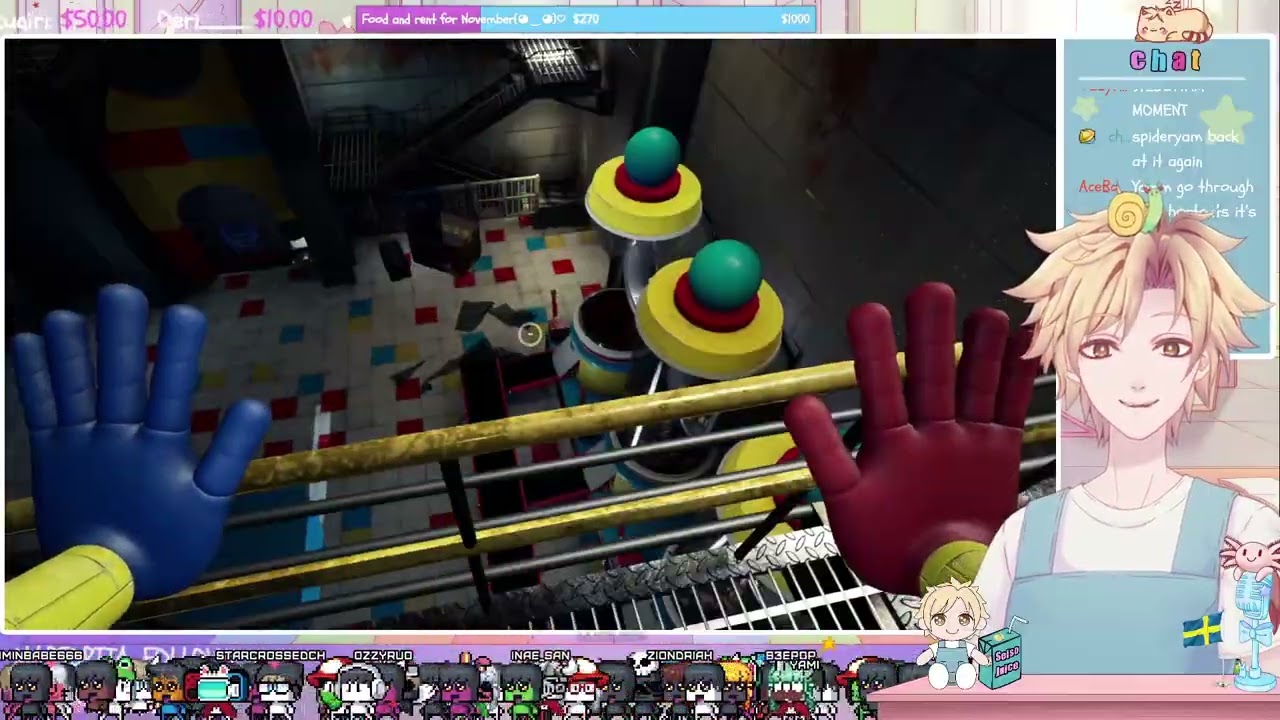This screenshot has height=720, width=1280.
Task: Click the sleeping cat above chat
Action: coord(1174,22)
